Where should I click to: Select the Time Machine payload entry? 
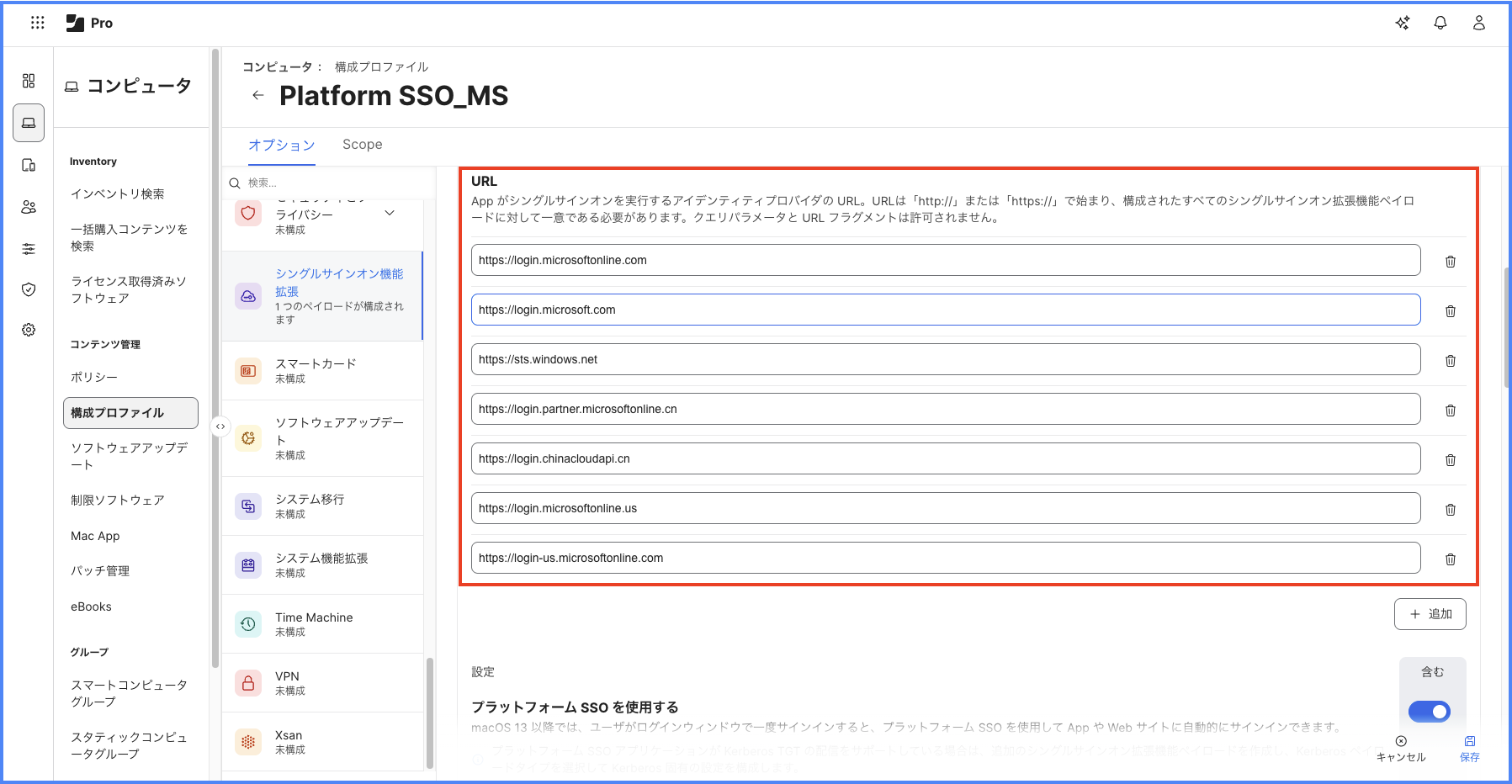point(322,624)
